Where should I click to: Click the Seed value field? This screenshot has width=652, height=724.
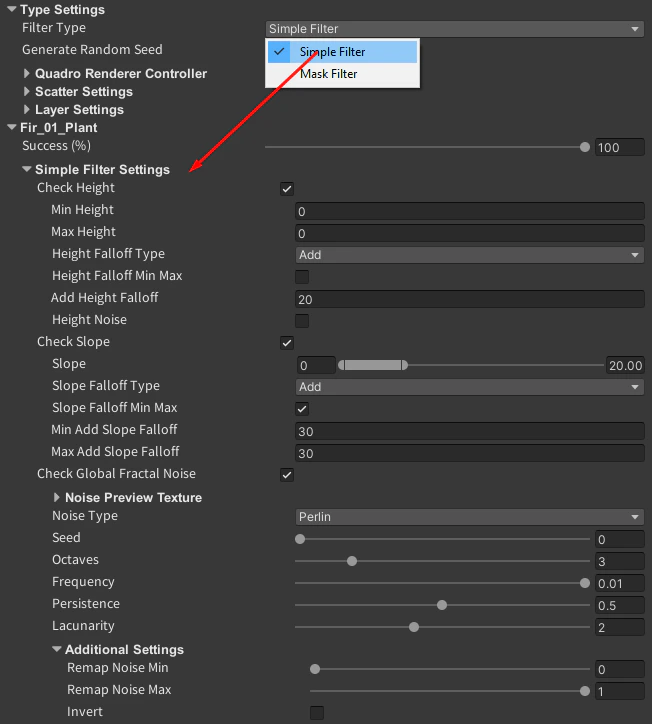click(x=619, y=539)
